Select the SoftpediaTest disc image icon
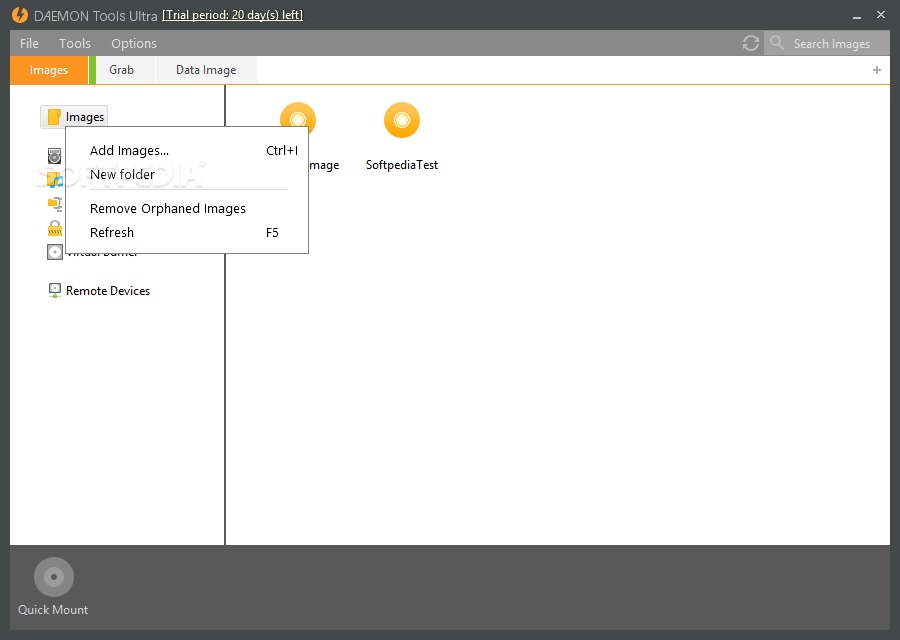900x640 pixels. pos(402,120)
